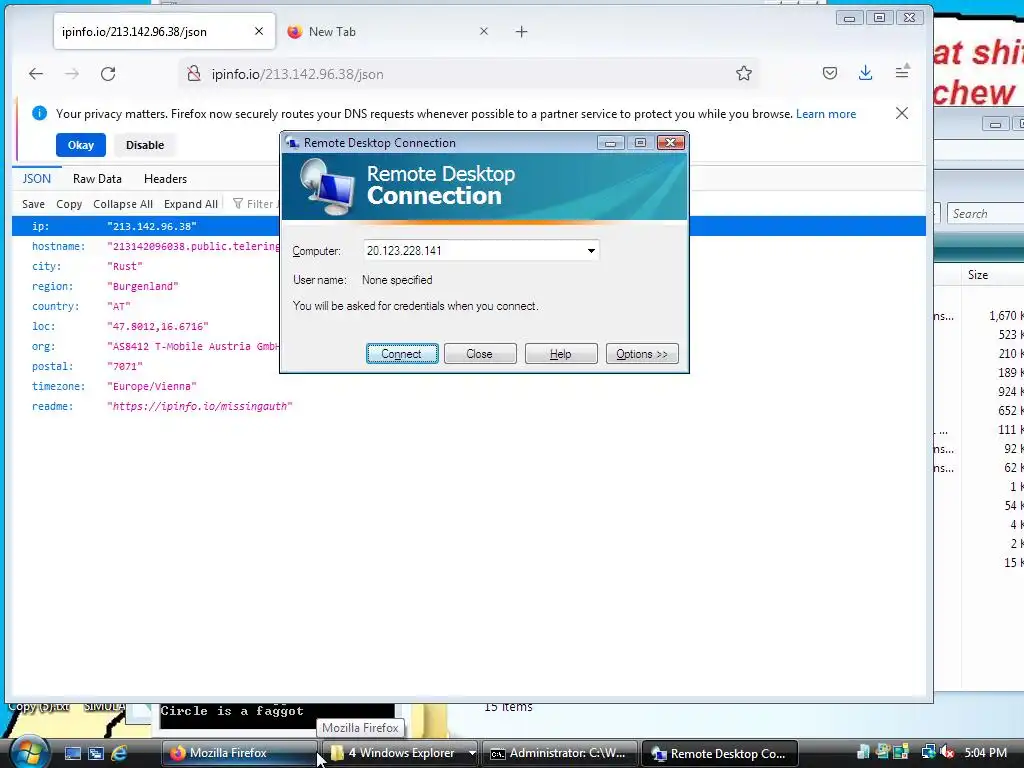Screen dimensions: 1024x768
Task: Switch to Mozilla Firefox taskbar button
Action: (239, 753)
